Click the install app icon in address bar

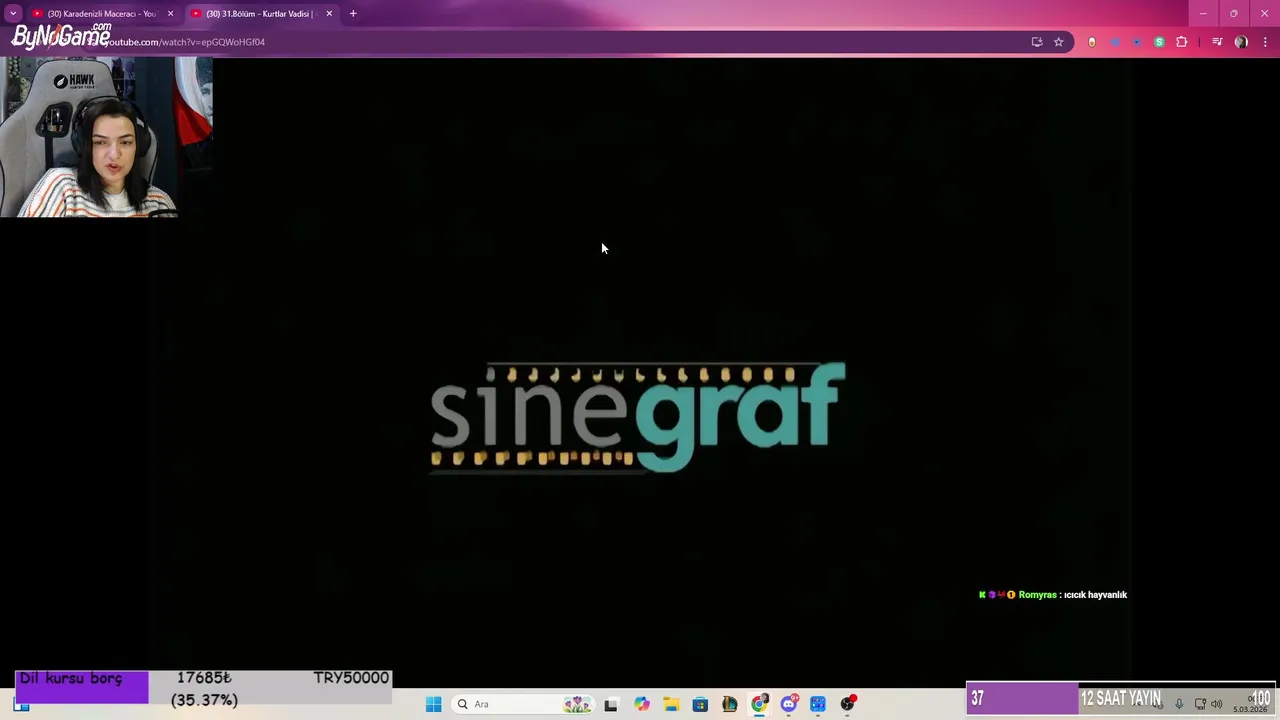pos(1037,42)
